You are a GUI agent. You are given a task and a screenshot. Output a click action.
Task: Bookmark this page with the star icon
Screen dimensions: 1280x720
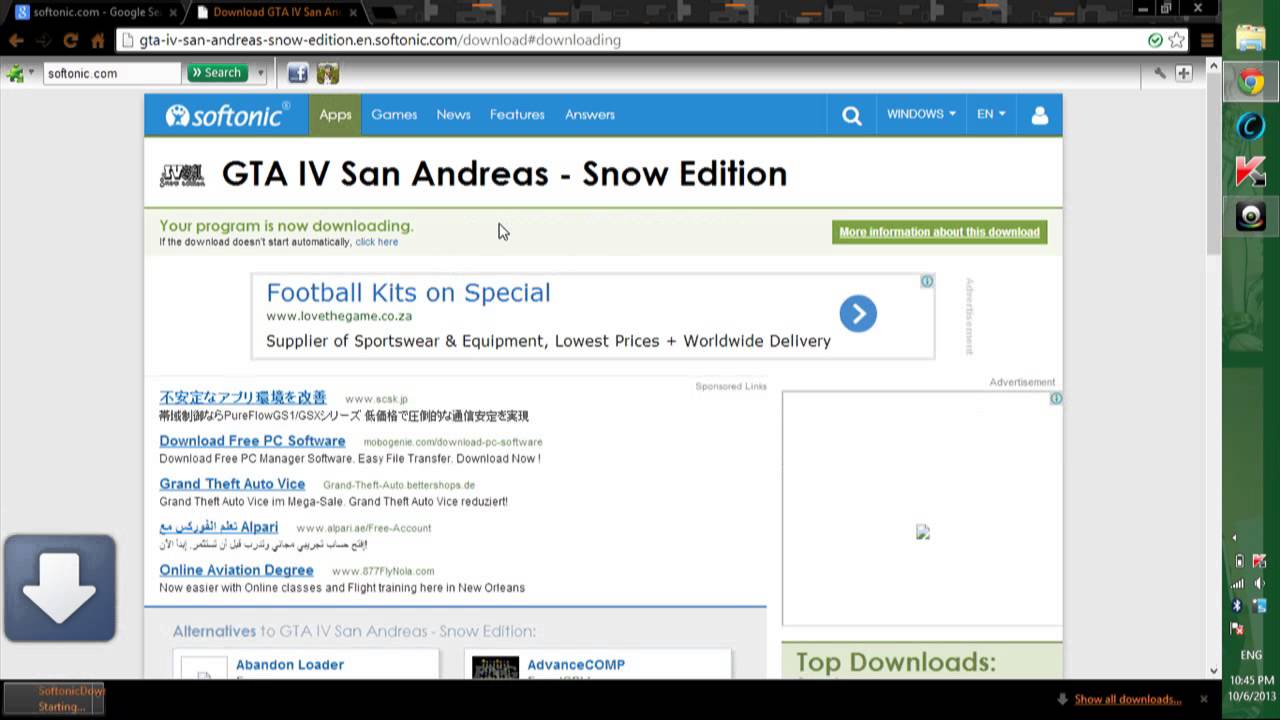pyautogui.click(x=1177, y=40)
